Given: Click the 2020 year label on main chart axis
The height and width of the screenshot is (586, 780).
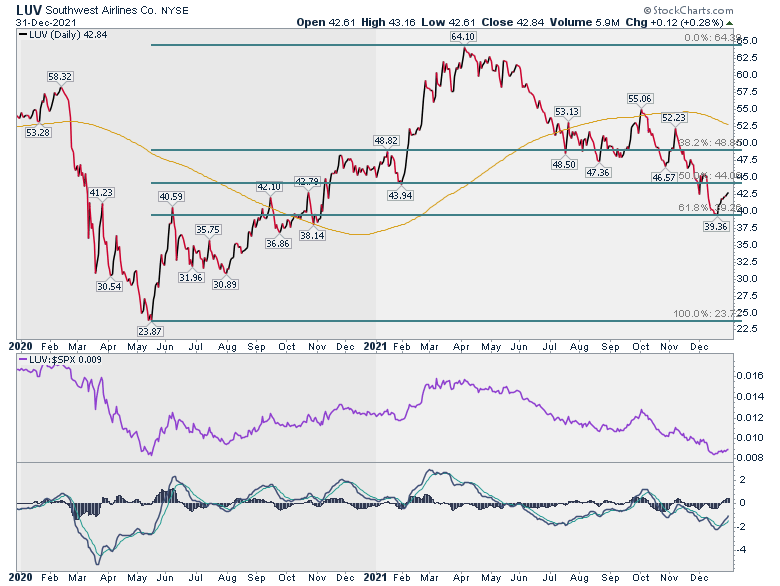Looking at the screenshot, I should pos(20,346).
